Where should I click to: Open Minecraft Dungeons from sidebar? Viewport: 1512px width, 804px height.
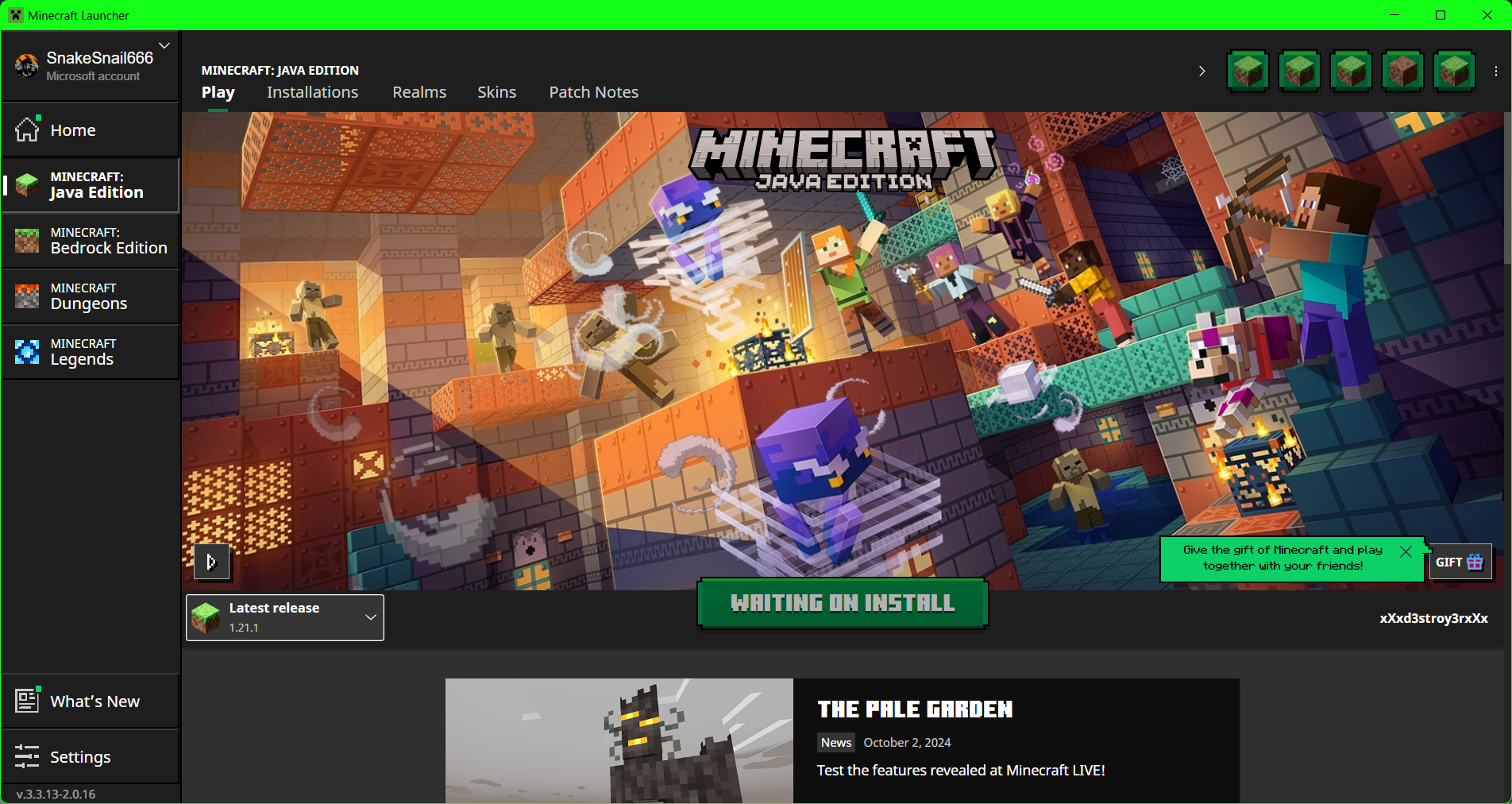coord(91,296)
